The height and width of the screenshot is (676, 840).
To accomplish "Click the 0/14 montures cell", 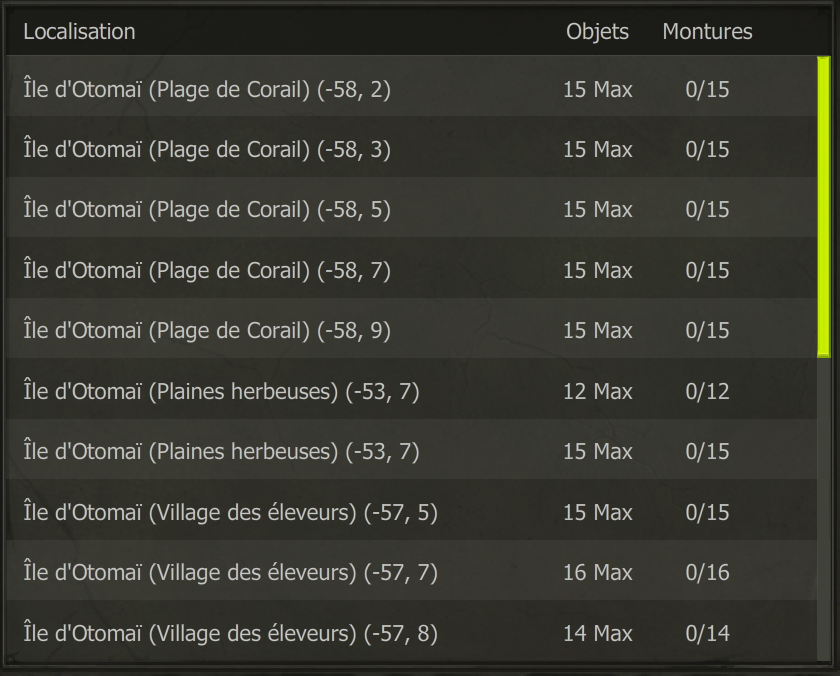I will point(707,634).
